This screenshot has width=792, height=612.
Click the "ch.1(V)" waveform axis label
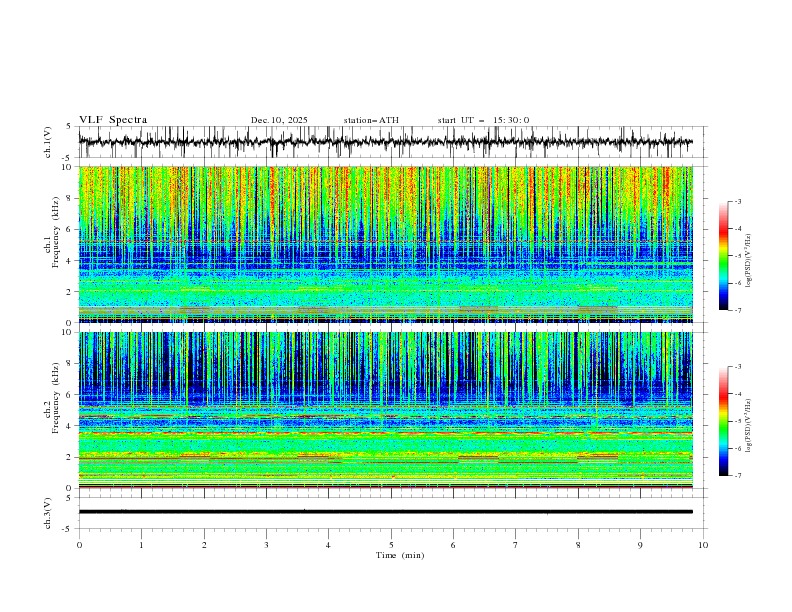click(x=48, y=142)
